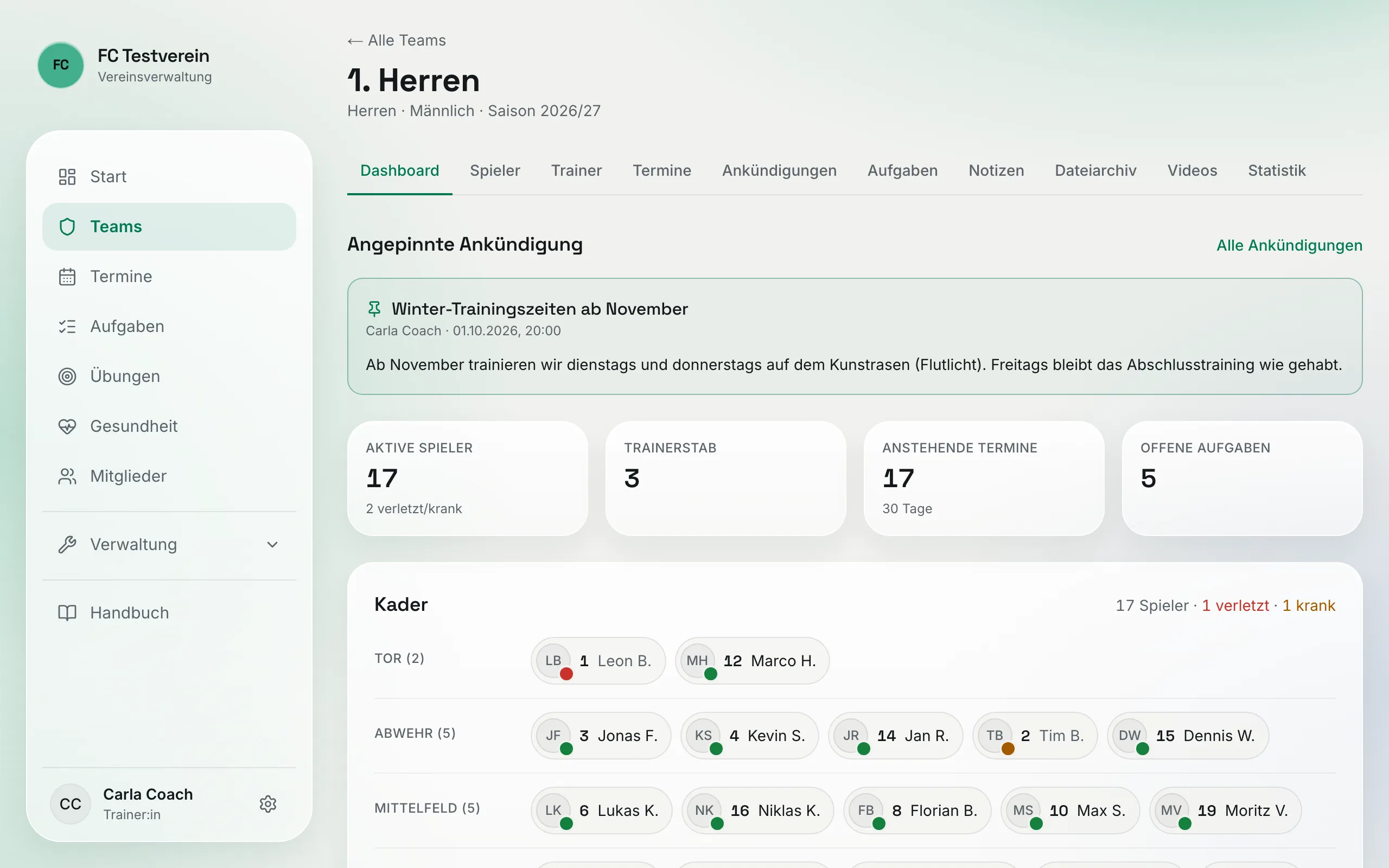Click the 'Herren · Männlich · Saison 2026/27' subtitle
1389x868 pixels.
474,111
